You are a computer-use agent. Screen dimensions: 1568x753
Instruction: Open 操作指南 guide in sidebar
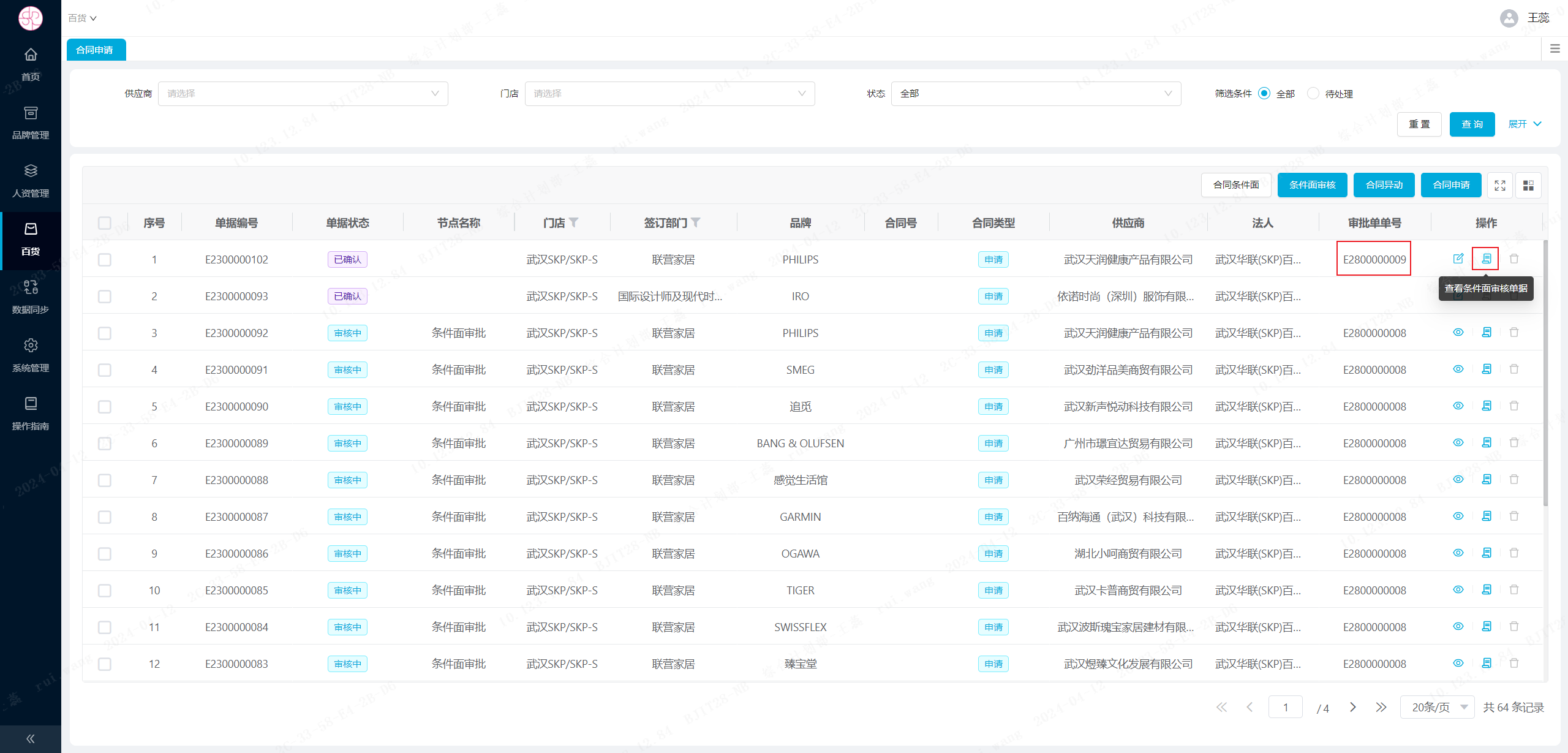(x=31, y=414)
